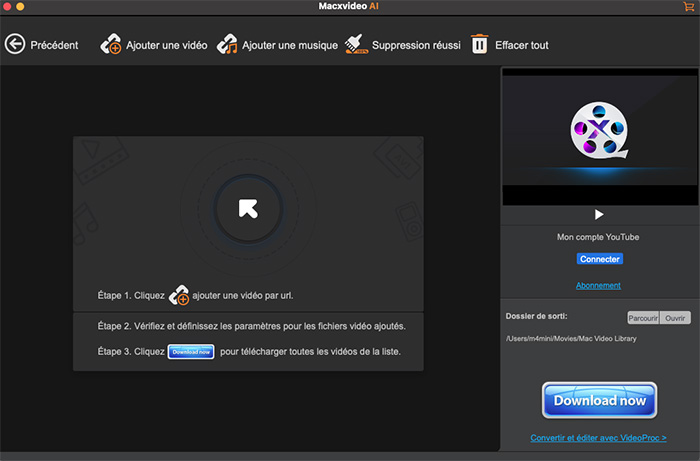Click the Effacer tout trash icon
The width and height of the screenshot is (700, 461).
tap(479, 44)
